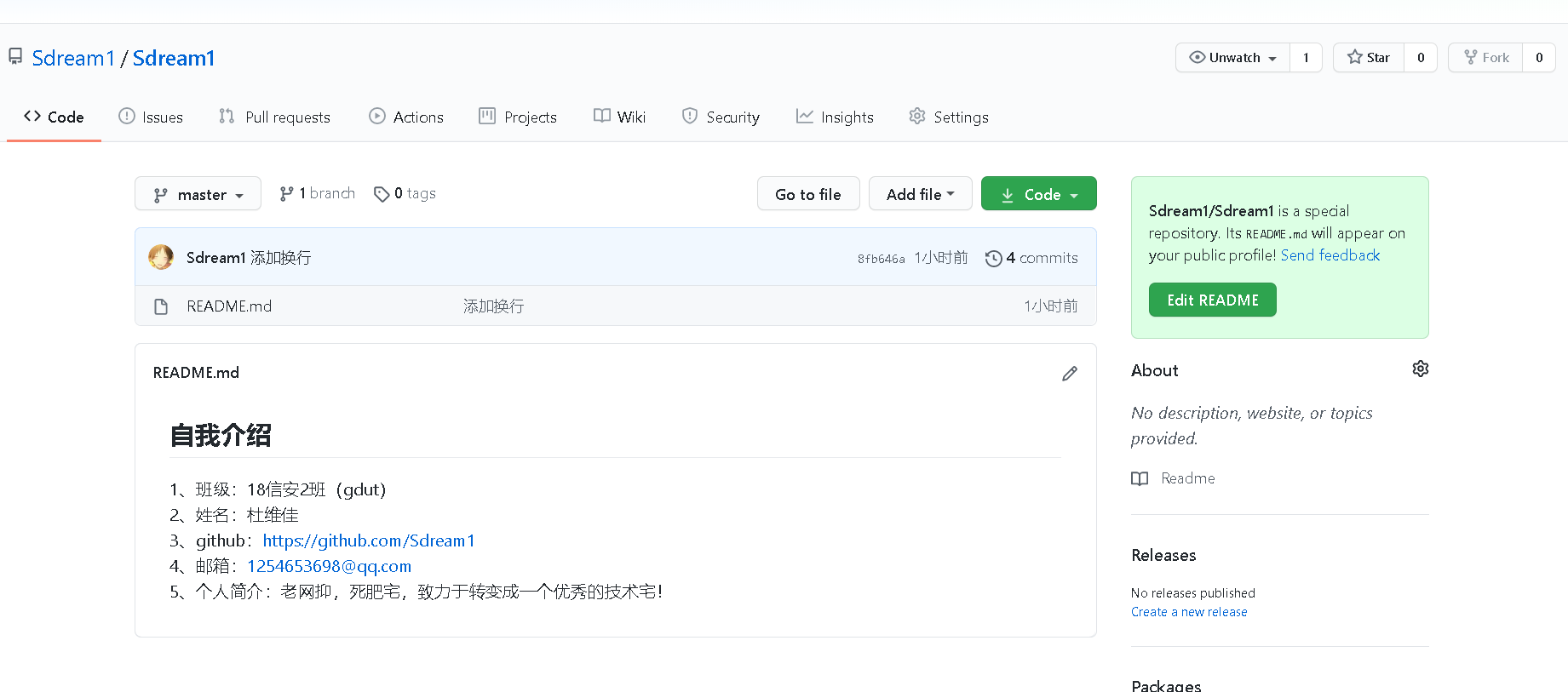The width and height of the screenshot is (1568, 692).
Task: Click the Releases section heading
Action: click(1163, 555)
